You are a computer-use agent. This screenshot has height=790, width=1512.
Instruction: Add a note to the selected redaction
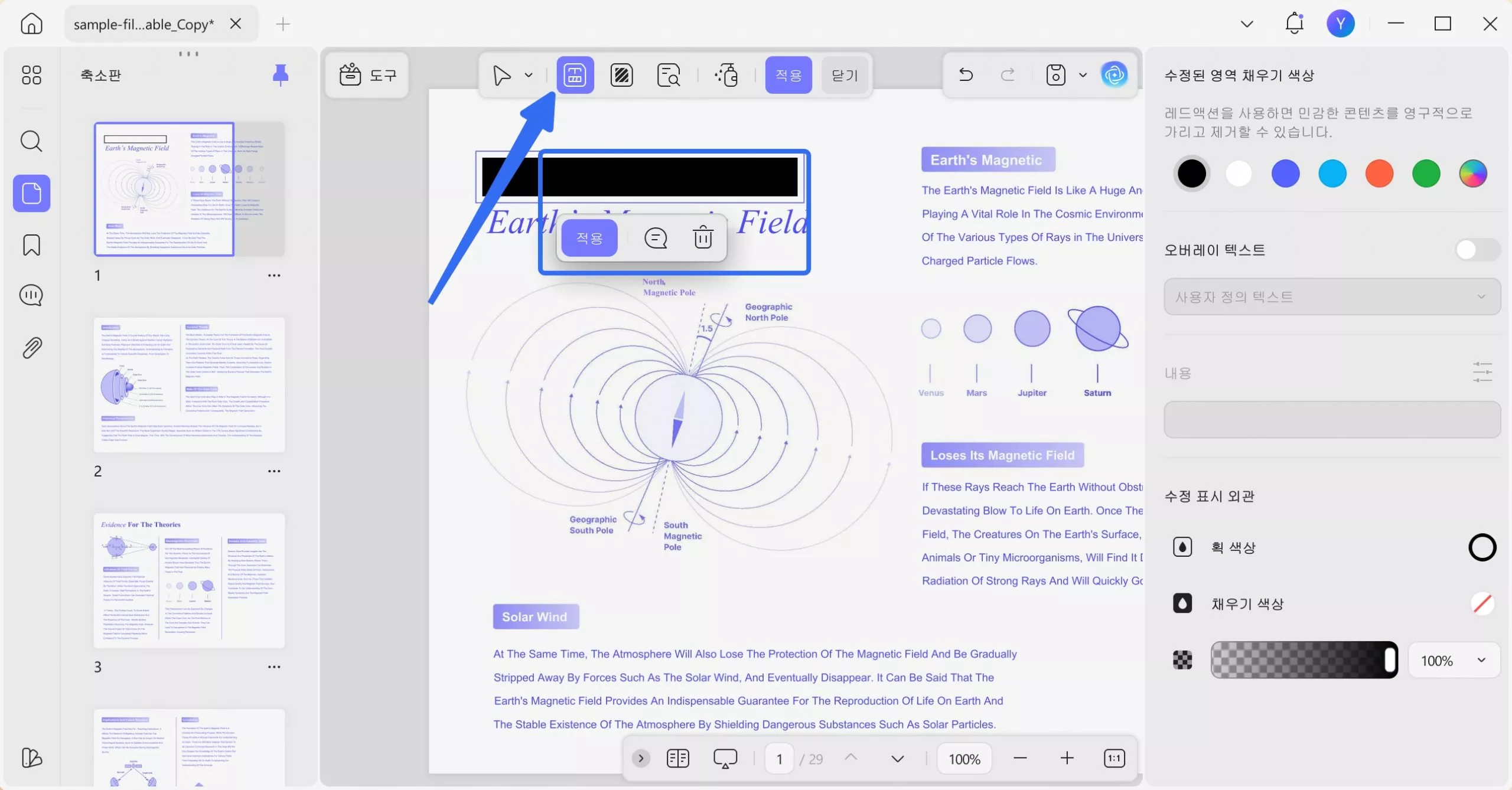[x=656, y=238]
